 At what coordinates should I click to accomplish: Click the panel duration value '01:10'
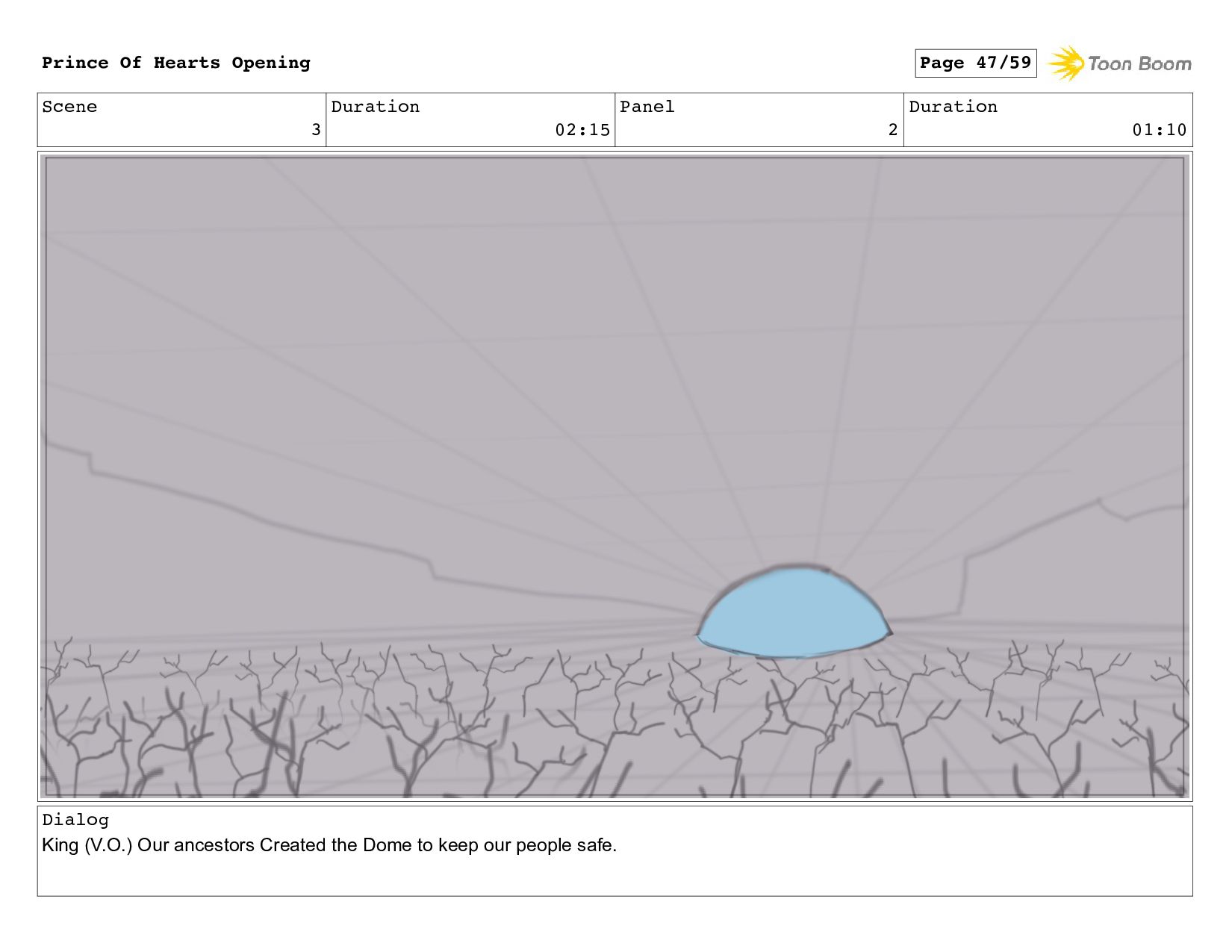pos(1160,130)
